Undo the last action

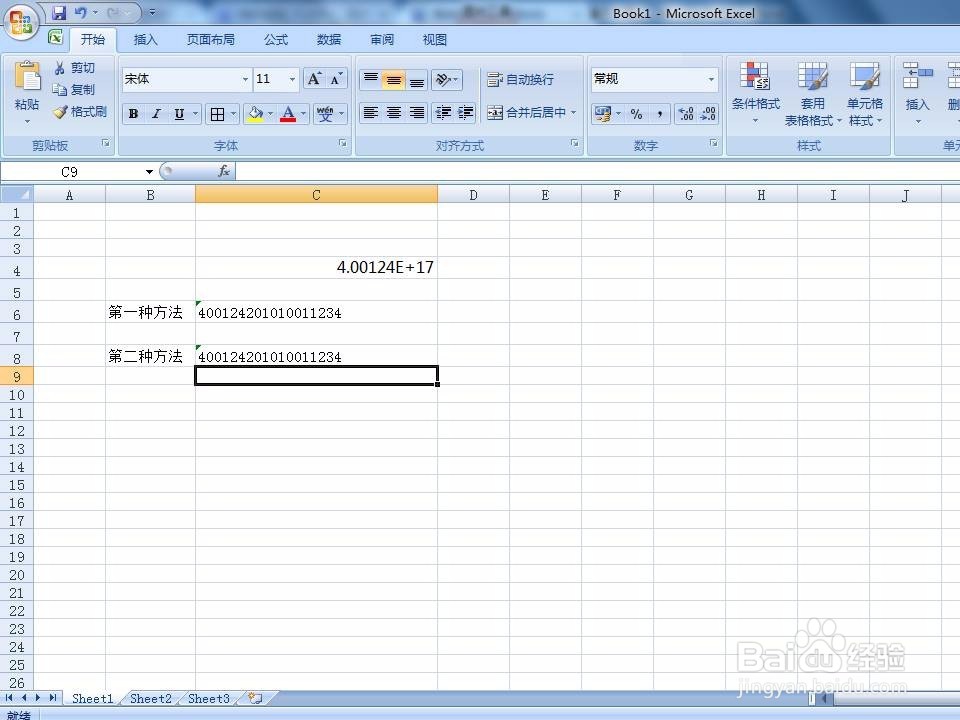click(x=81, y=12)
